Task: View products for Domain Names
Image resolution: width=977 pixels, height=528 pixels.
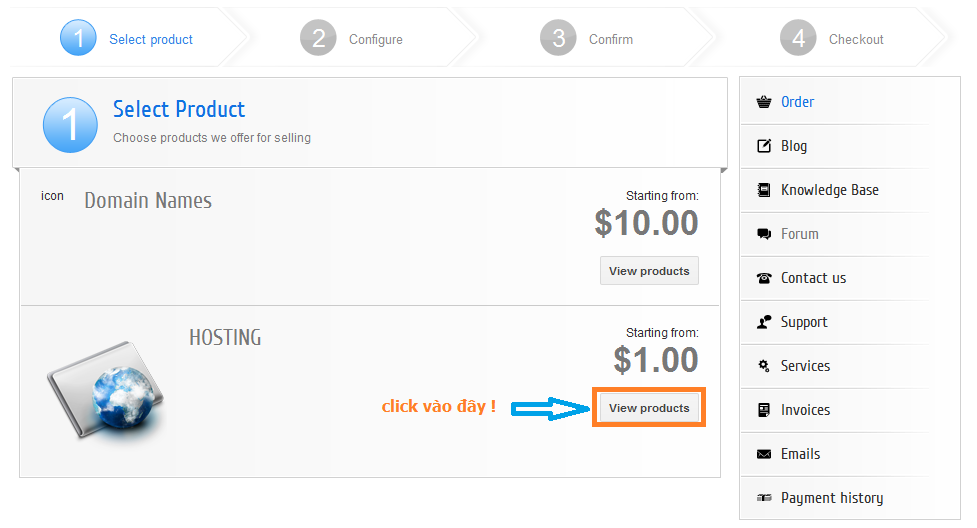Action: click(x=649, y=271)
